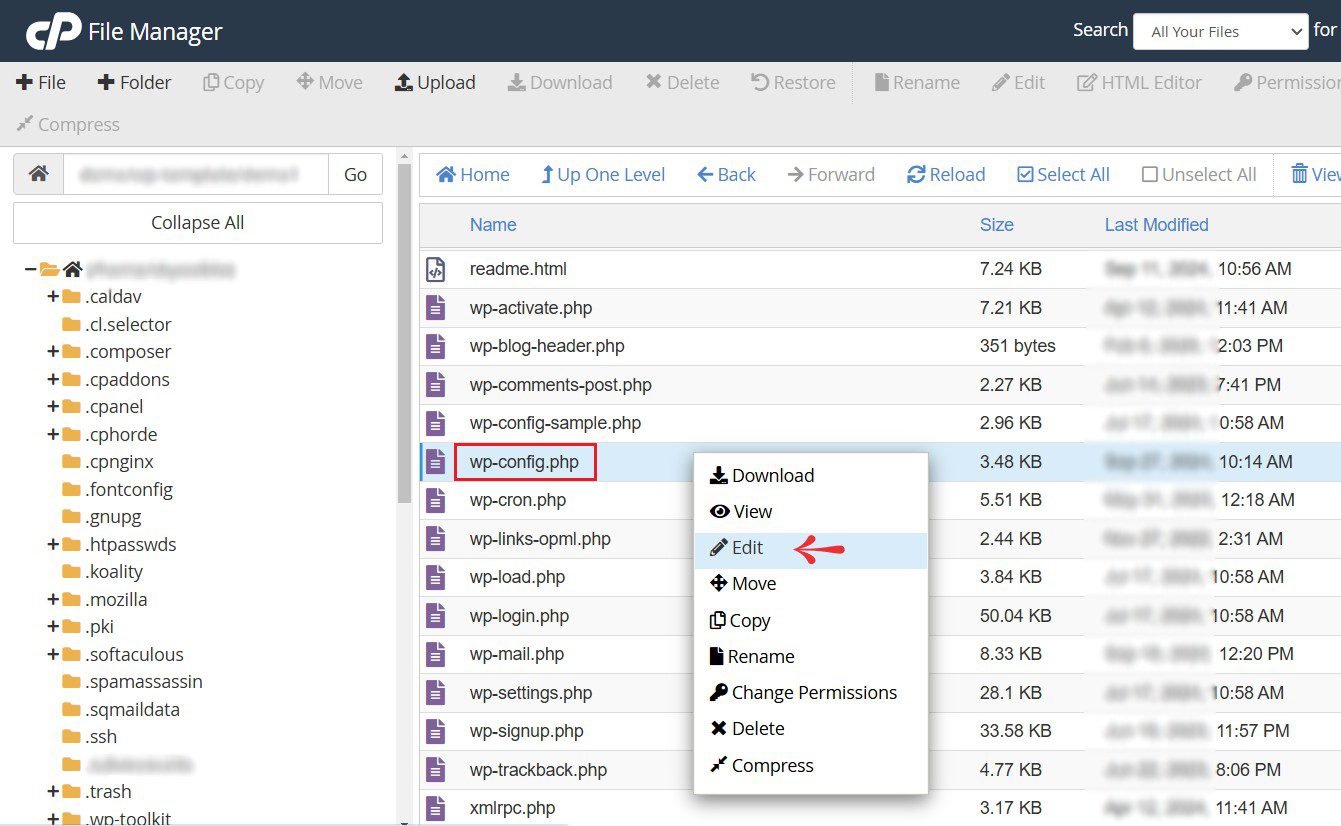Screen dimensions: 1341x826
Task: Click the Forward navigation button
Action: (x=831, y=175)
